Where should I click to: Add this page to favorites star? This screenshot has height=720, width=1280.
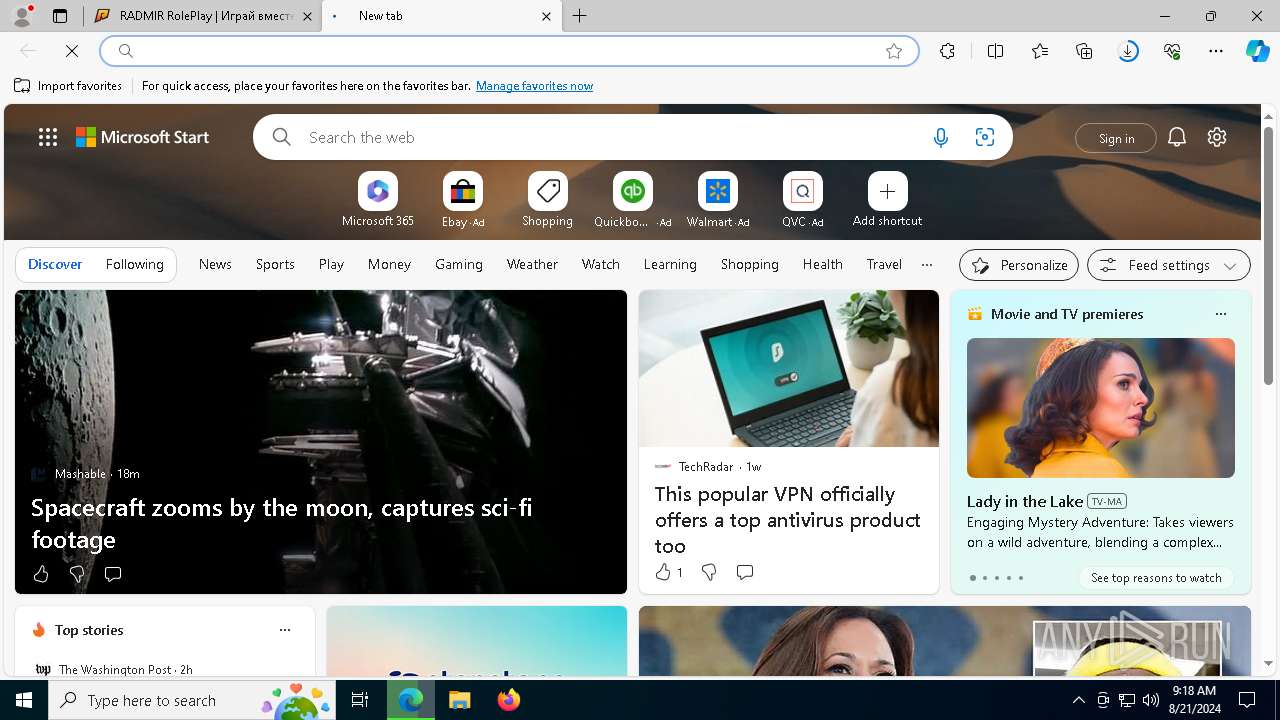[894, 51]
